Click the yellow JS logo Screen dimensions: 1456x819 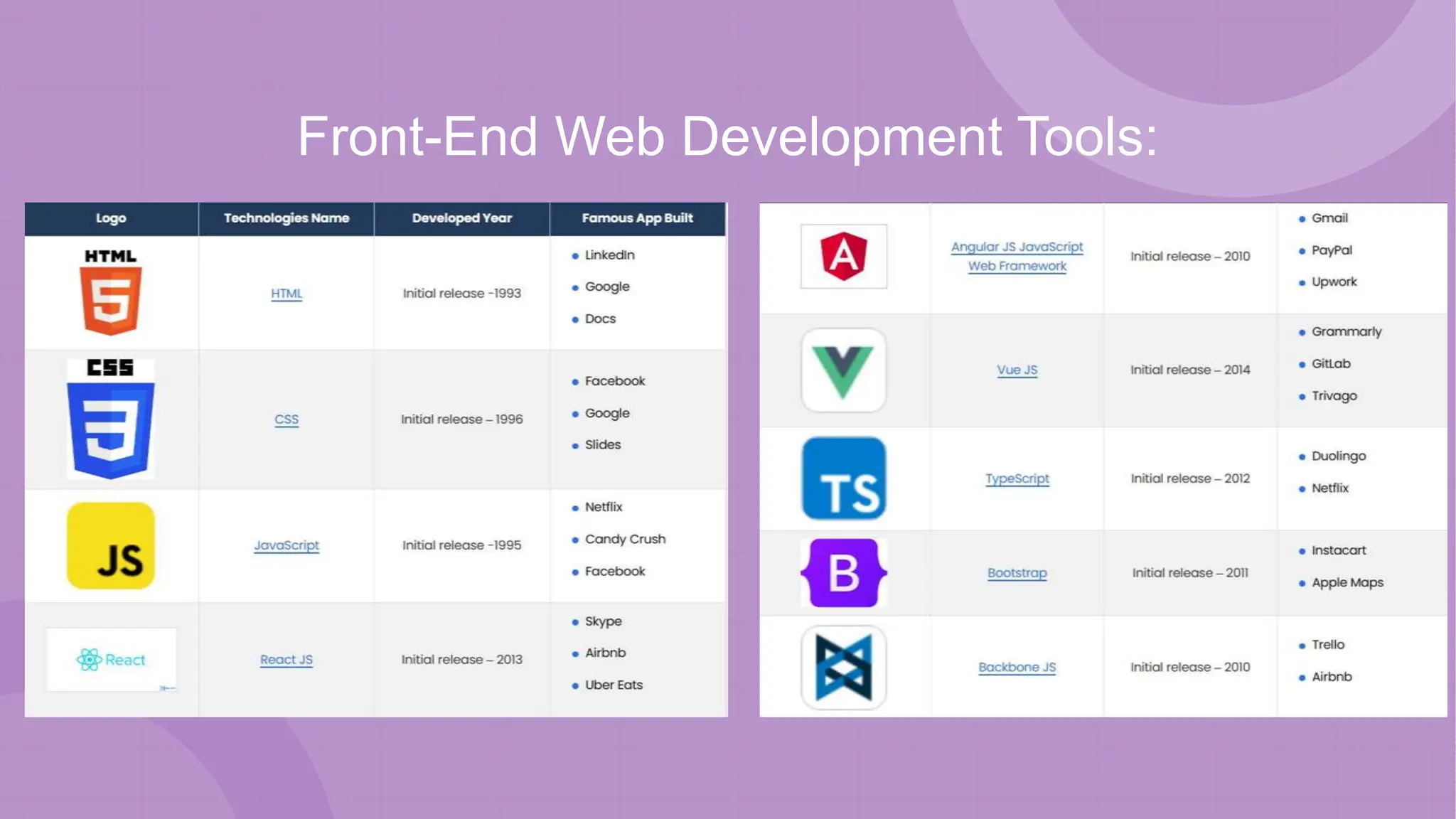[x=110, y=545]
